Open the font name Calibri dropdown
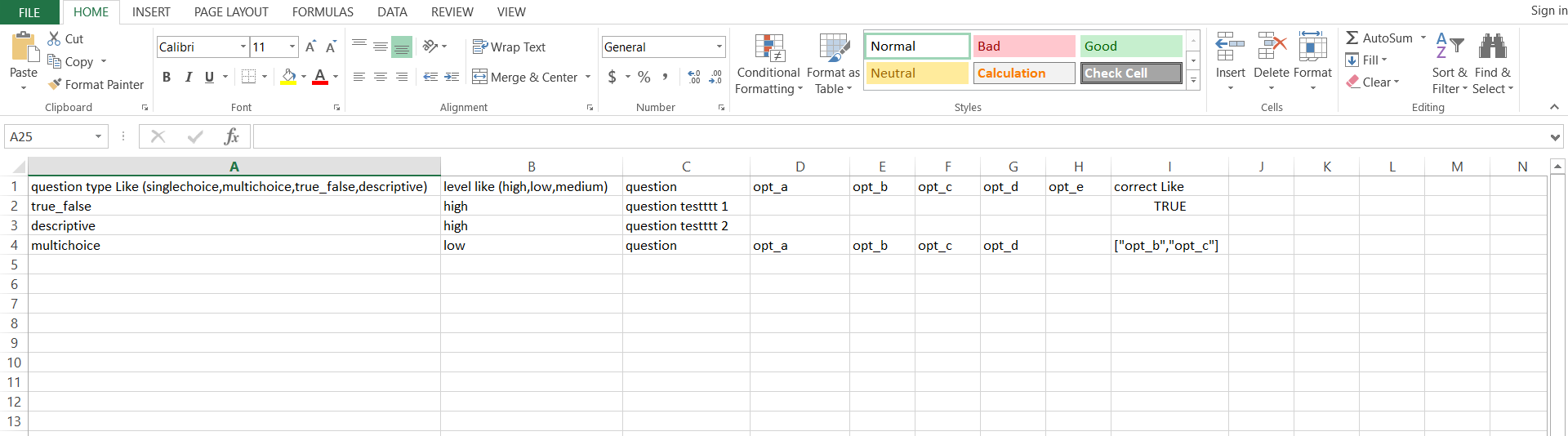 [x=243, y=47]
